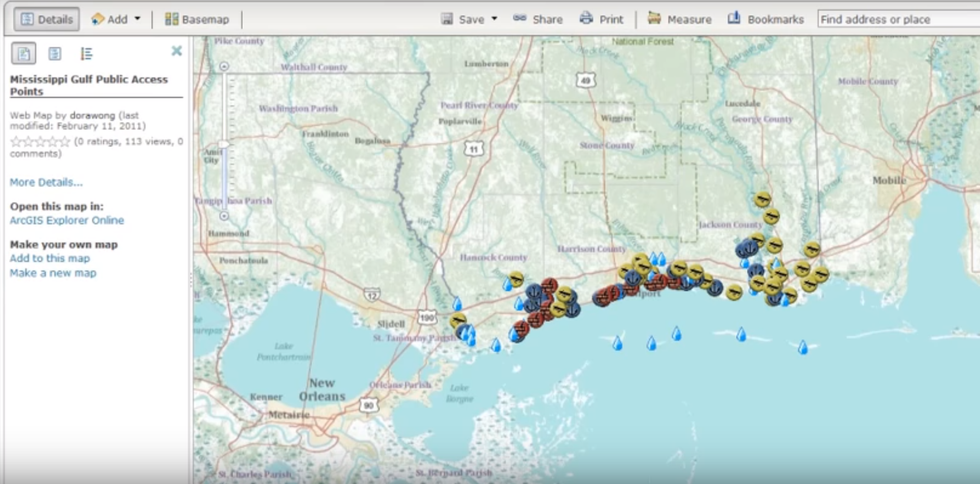The height and width of the screenshot is (484, 980).
Task: Switch to the map Contents tab
Action: coord(55,54)
